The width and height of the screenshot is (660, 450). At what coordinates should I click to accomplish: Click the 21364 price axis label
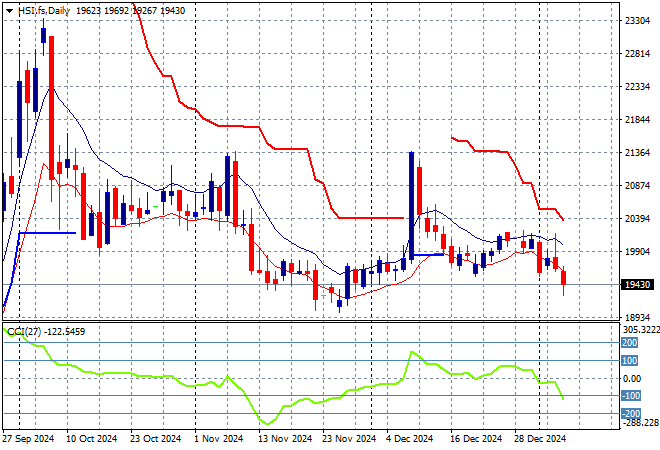[638, 153]
